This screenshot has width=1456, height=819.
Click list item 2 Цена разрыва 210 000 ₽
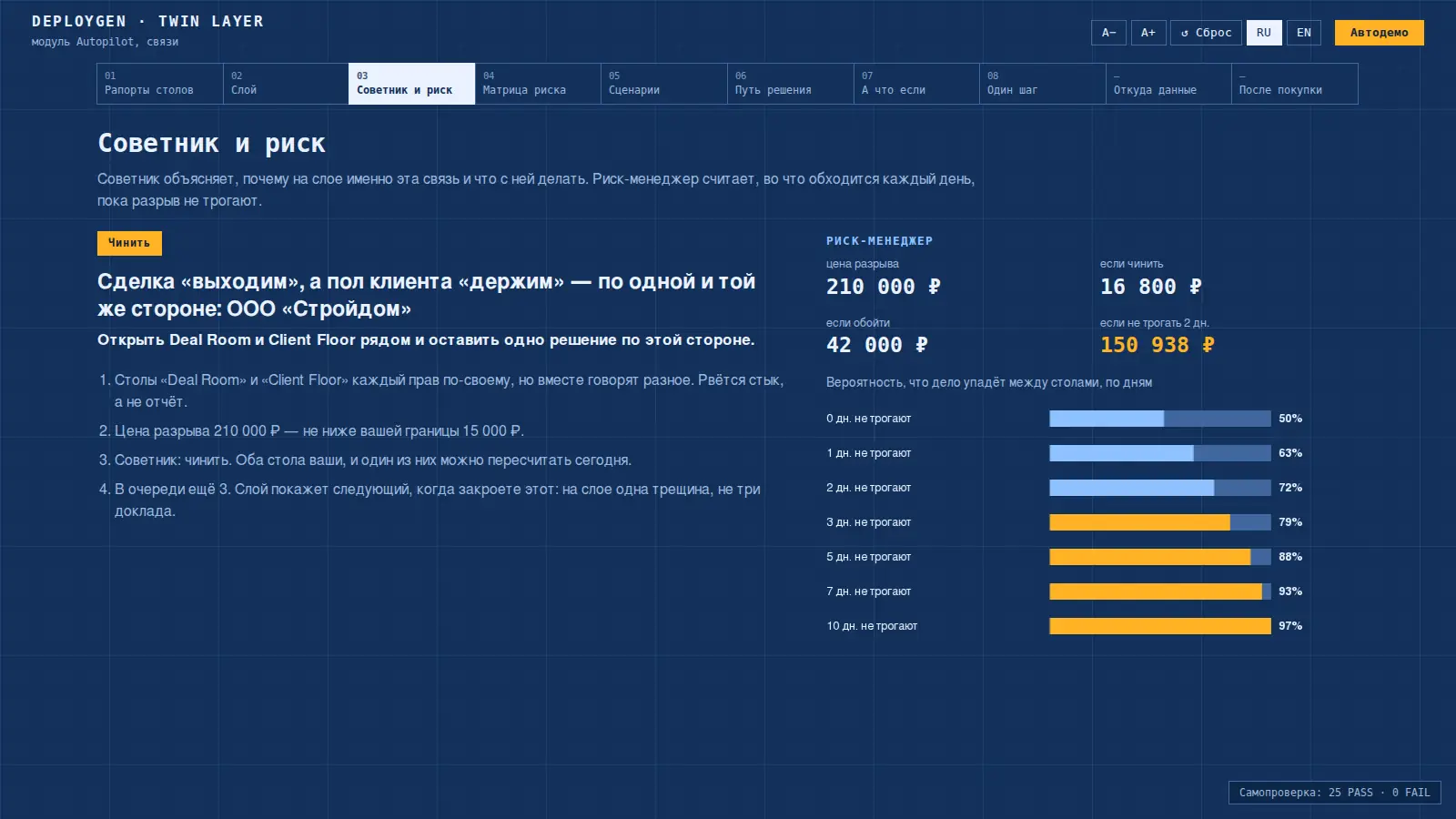click(319, 430)
